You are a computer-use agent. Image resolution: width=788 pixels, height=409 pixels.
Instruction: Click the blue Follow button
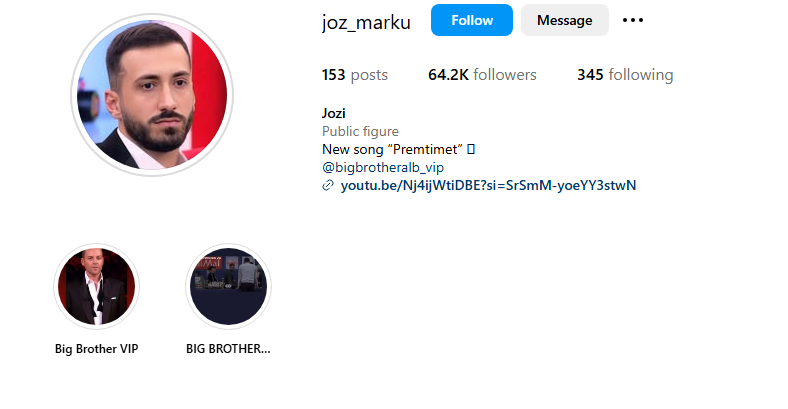[x=471, y=20]
